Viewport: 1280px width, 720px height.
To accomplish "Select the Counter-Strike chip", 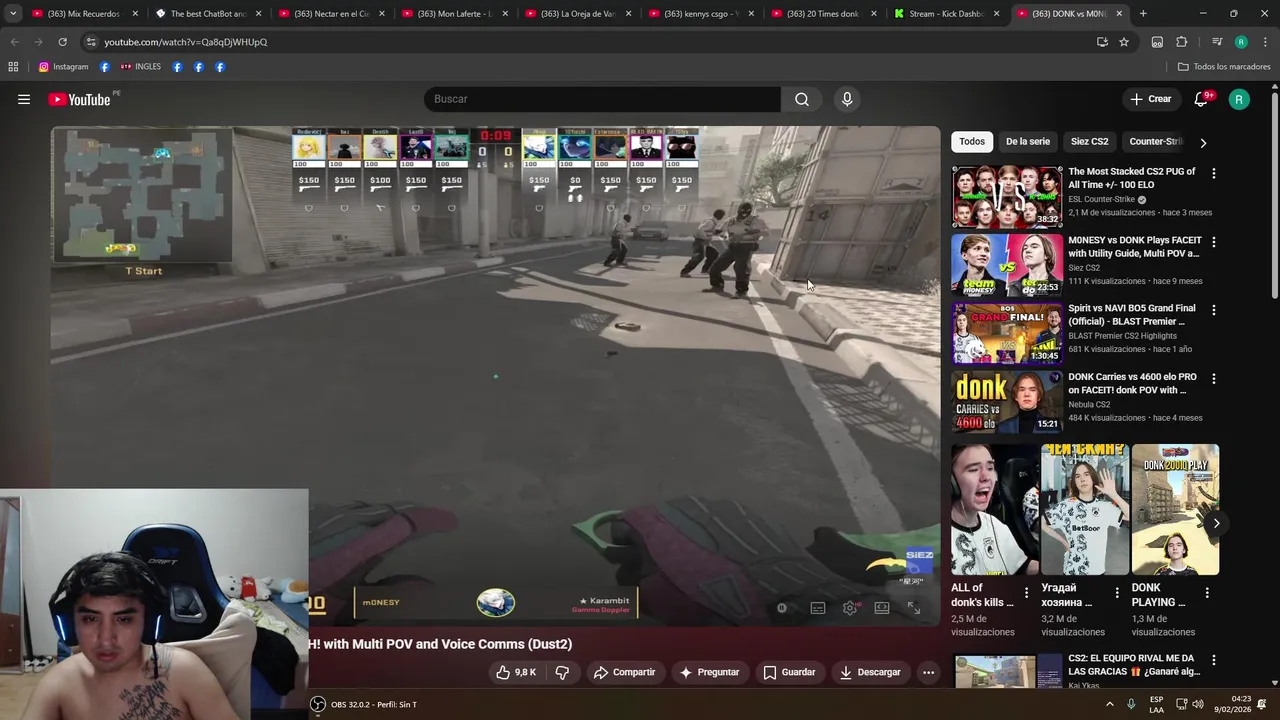I will [1155, 142].
